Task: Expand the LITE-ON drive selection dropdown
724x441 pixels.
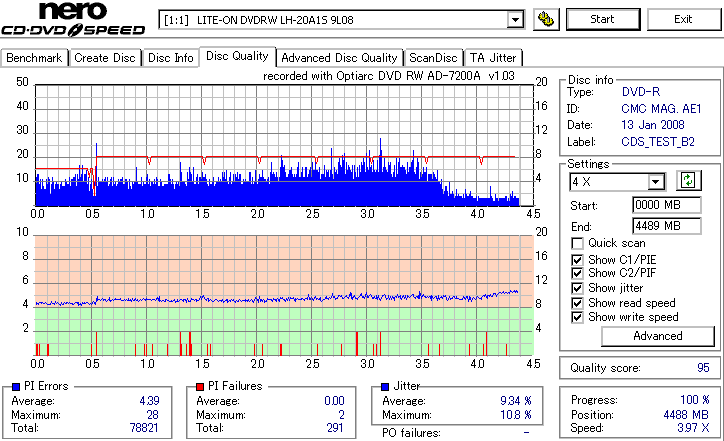Action: coord(515,20)
